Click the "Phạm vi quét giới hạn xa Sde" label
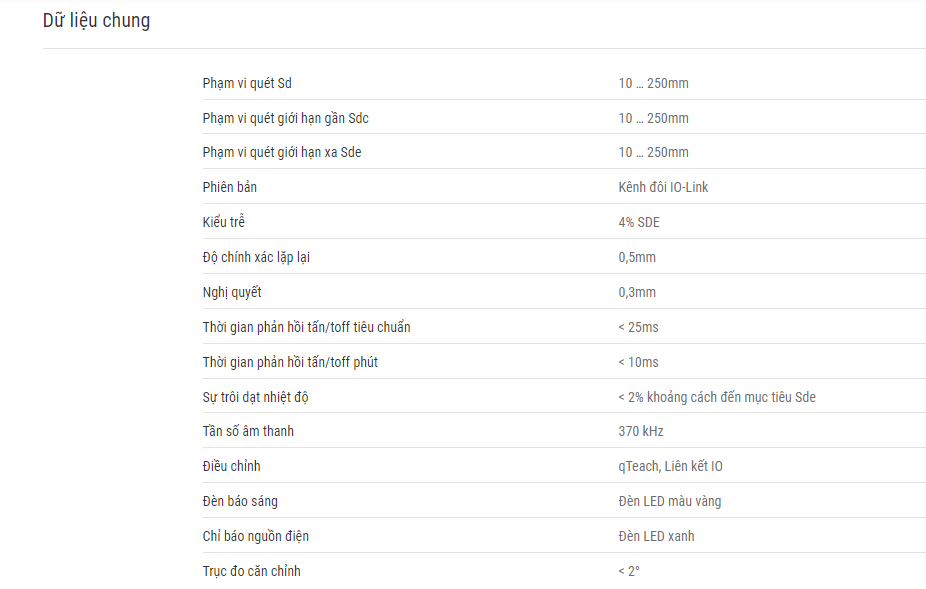 pyautogui.click(x=282, y=152)
